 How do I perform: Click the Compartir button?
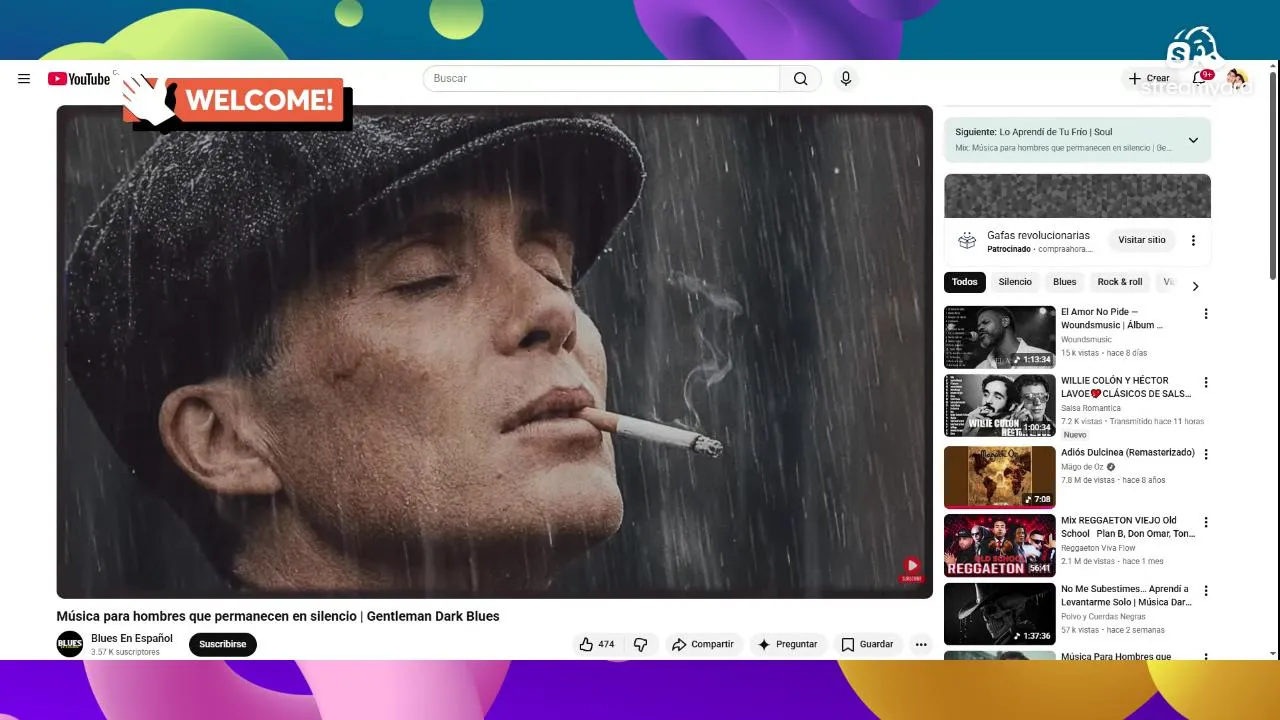point(703,645)
